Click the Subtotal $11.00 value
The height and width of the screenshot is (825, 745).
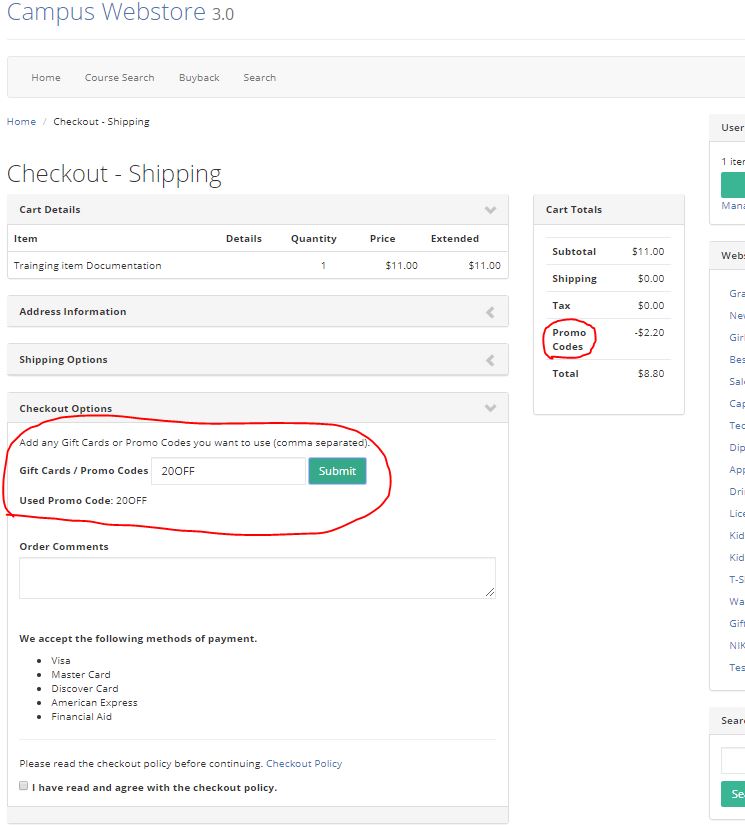[x=648, y=251]
